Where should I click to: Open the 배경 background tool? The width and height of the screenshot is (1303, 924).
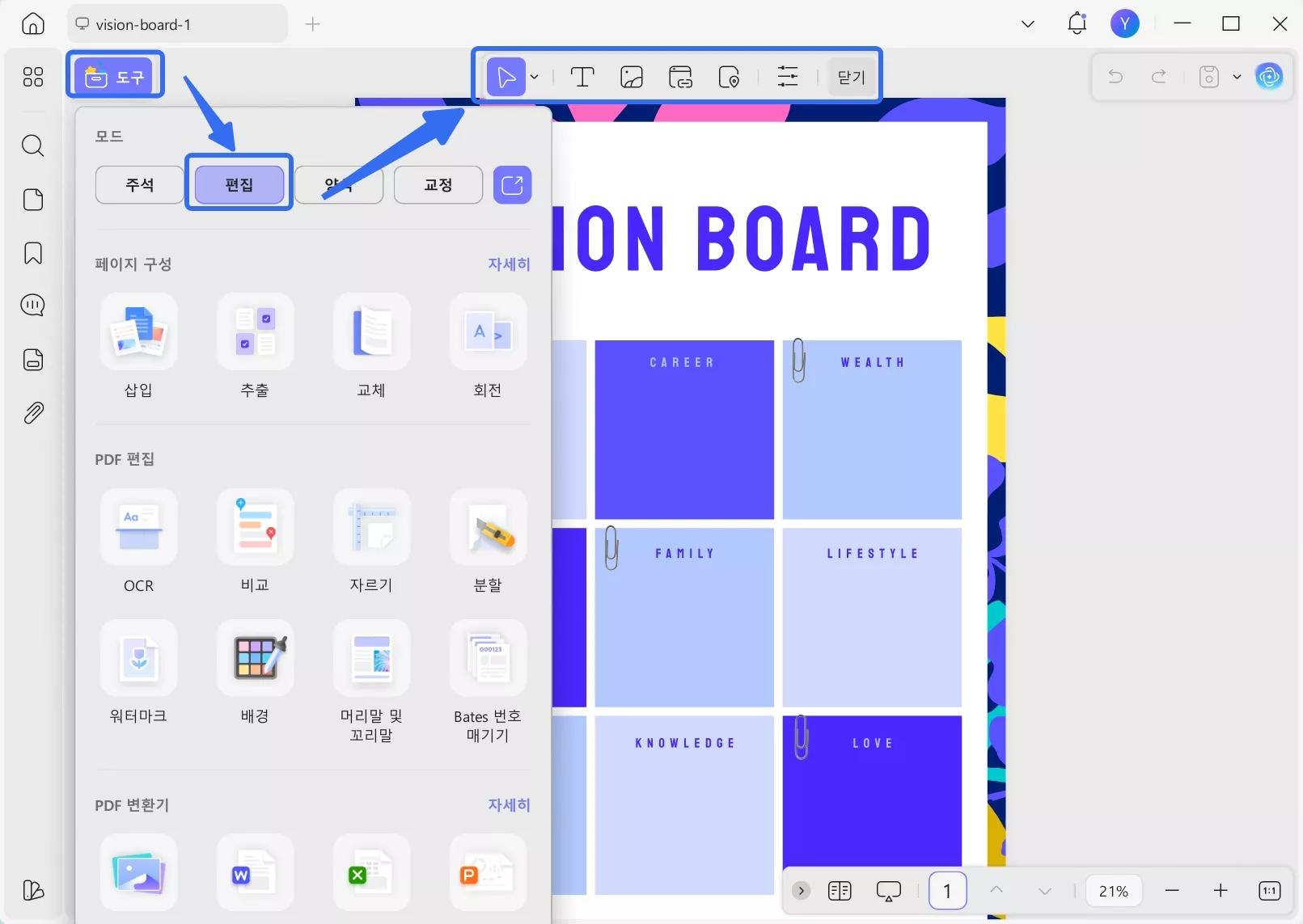click(256, 658)
